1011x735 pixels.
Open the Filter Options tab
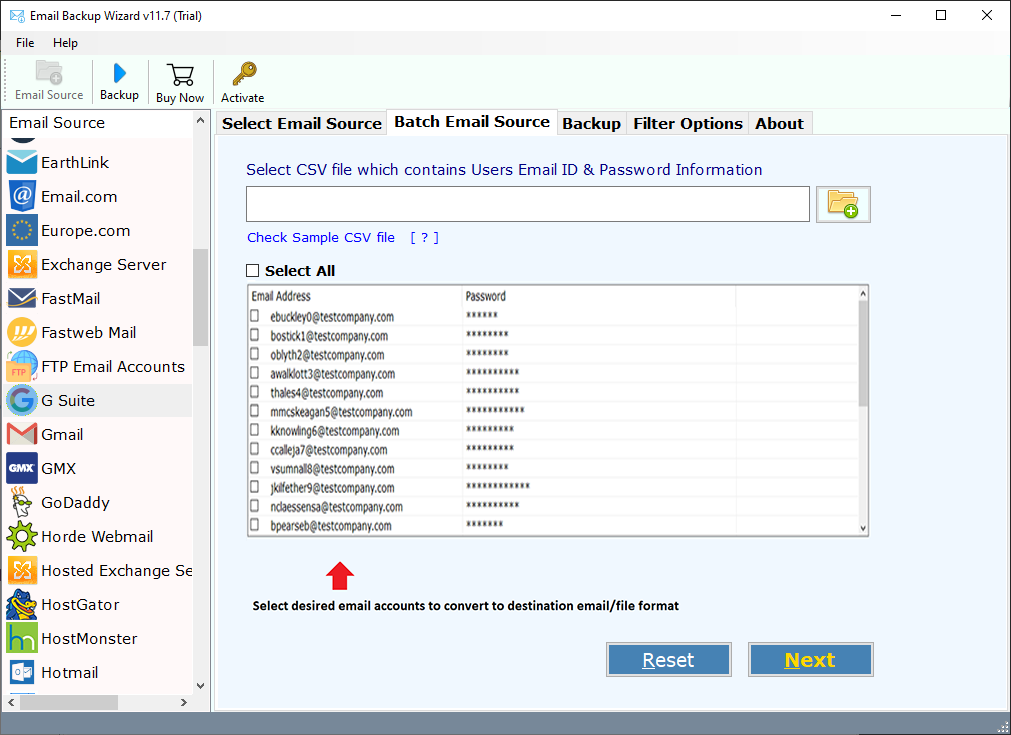point(688,123)
